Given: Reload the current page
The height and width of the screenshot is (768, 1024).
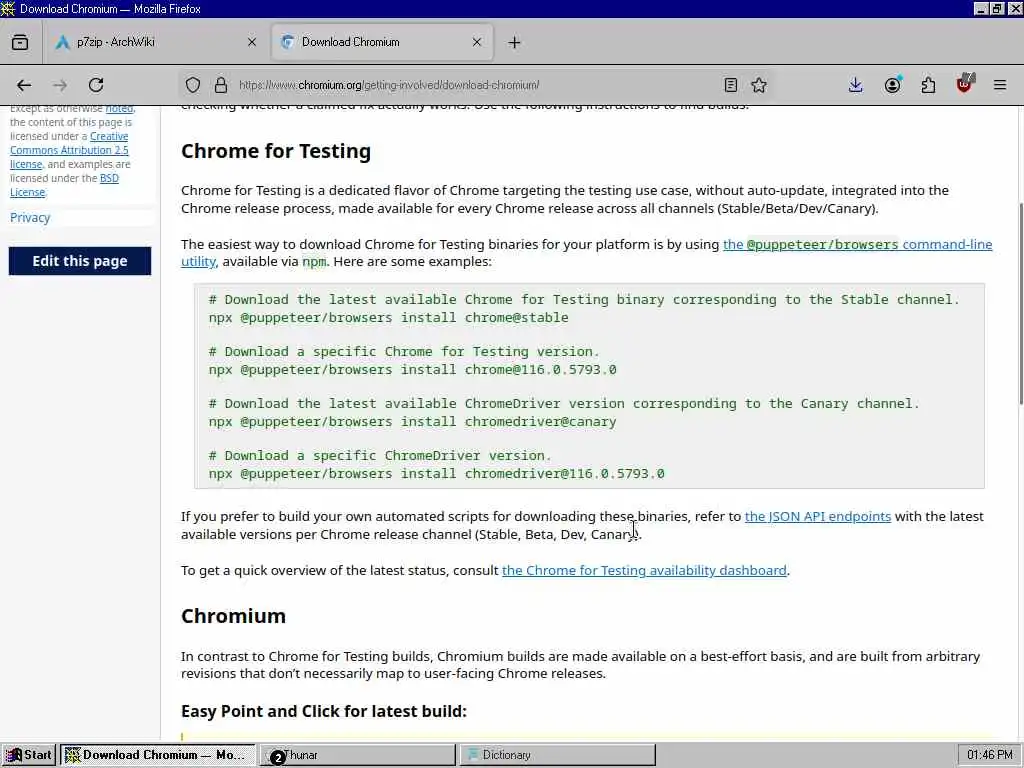Looking at the screenshot, I should pos(96,85).
